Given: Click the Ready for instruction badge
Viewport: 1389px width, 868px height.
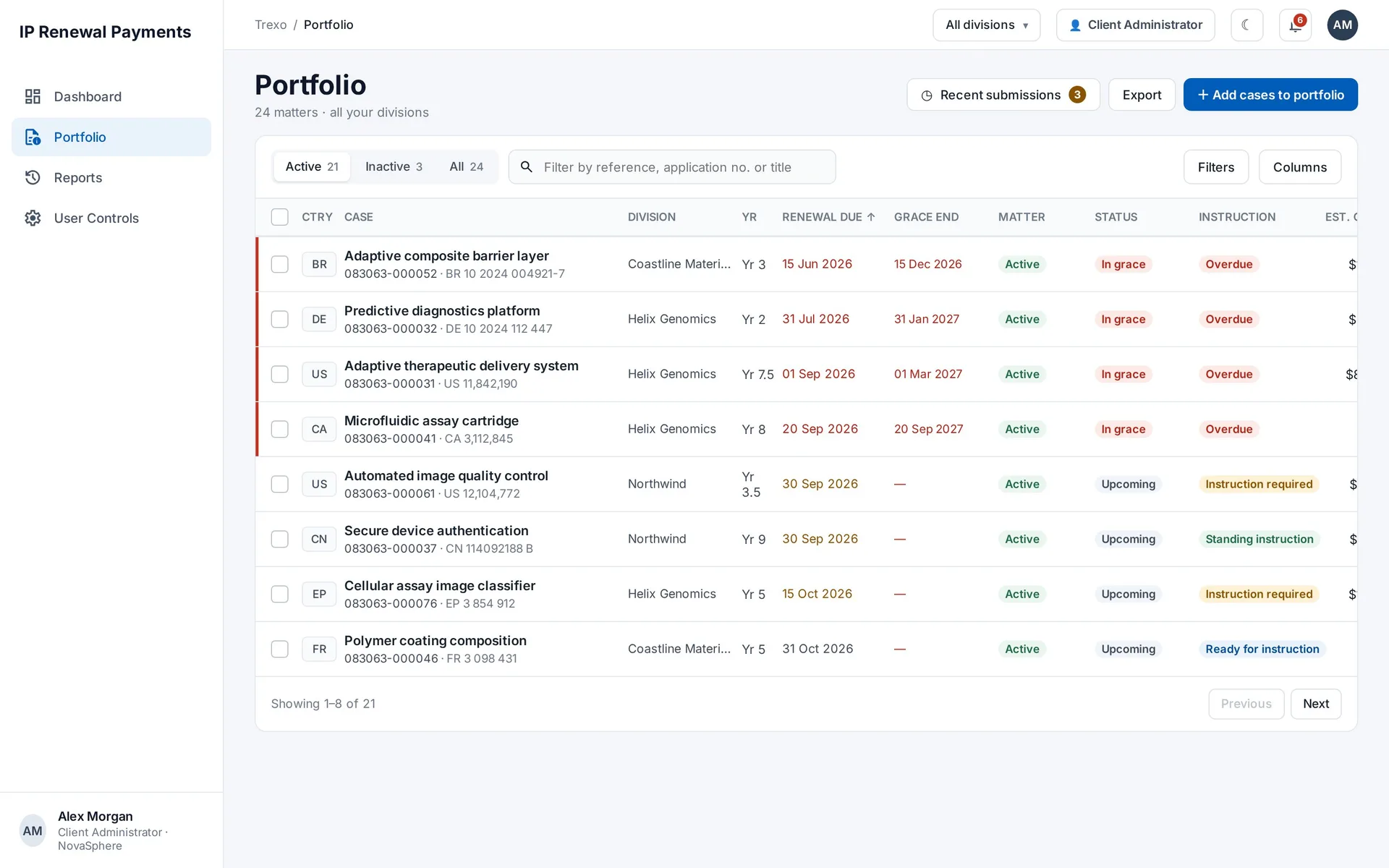Looking at the screenshot, I should (x=1262, y=649).
